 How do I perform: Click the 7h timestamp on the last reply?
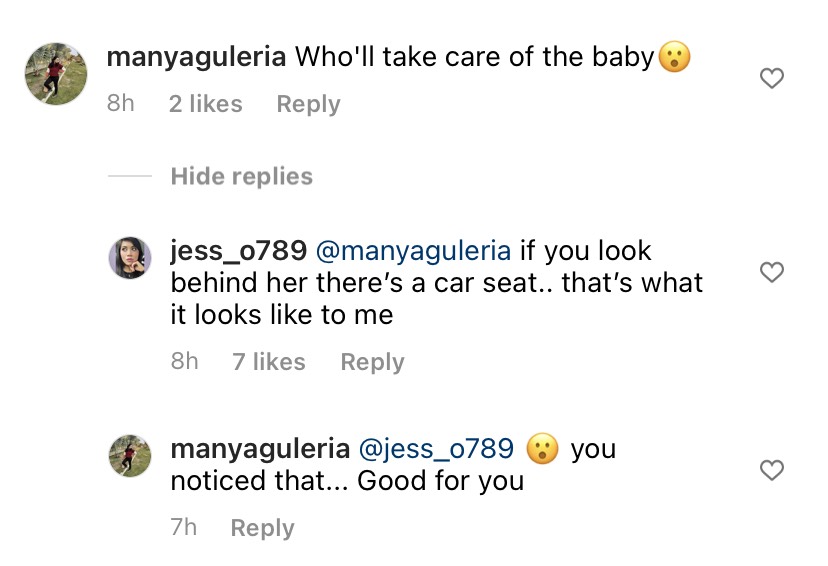click(184, 528)
